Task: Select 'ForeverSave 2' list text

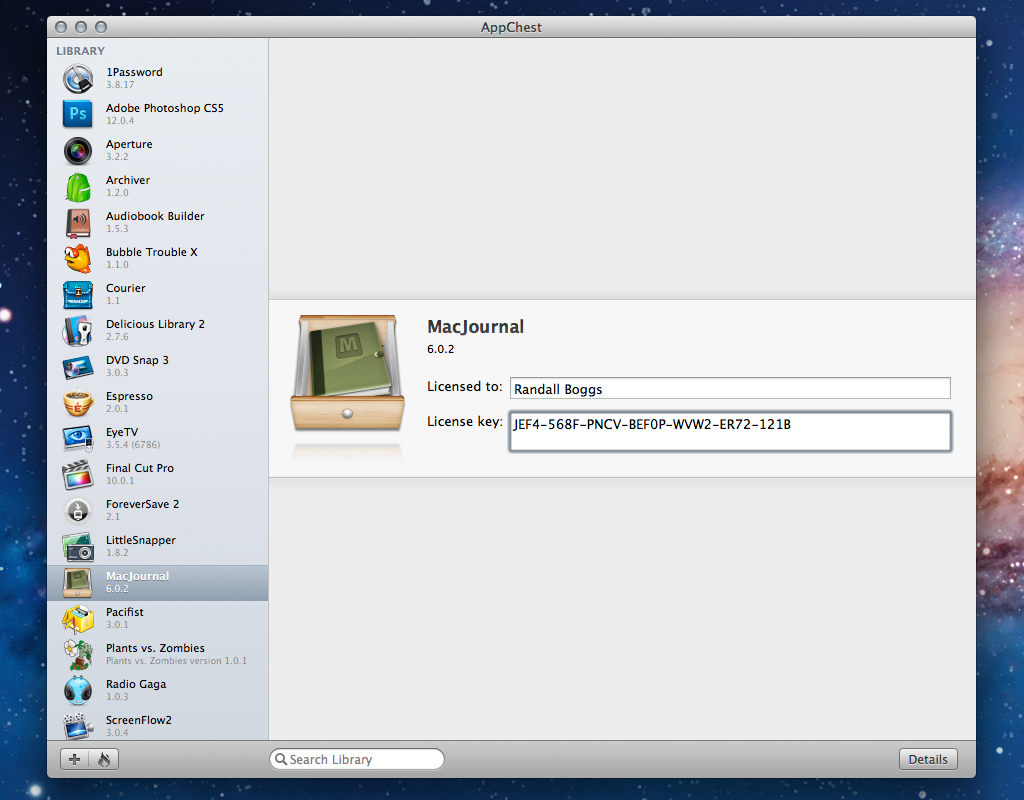Action: click(142, 504)
